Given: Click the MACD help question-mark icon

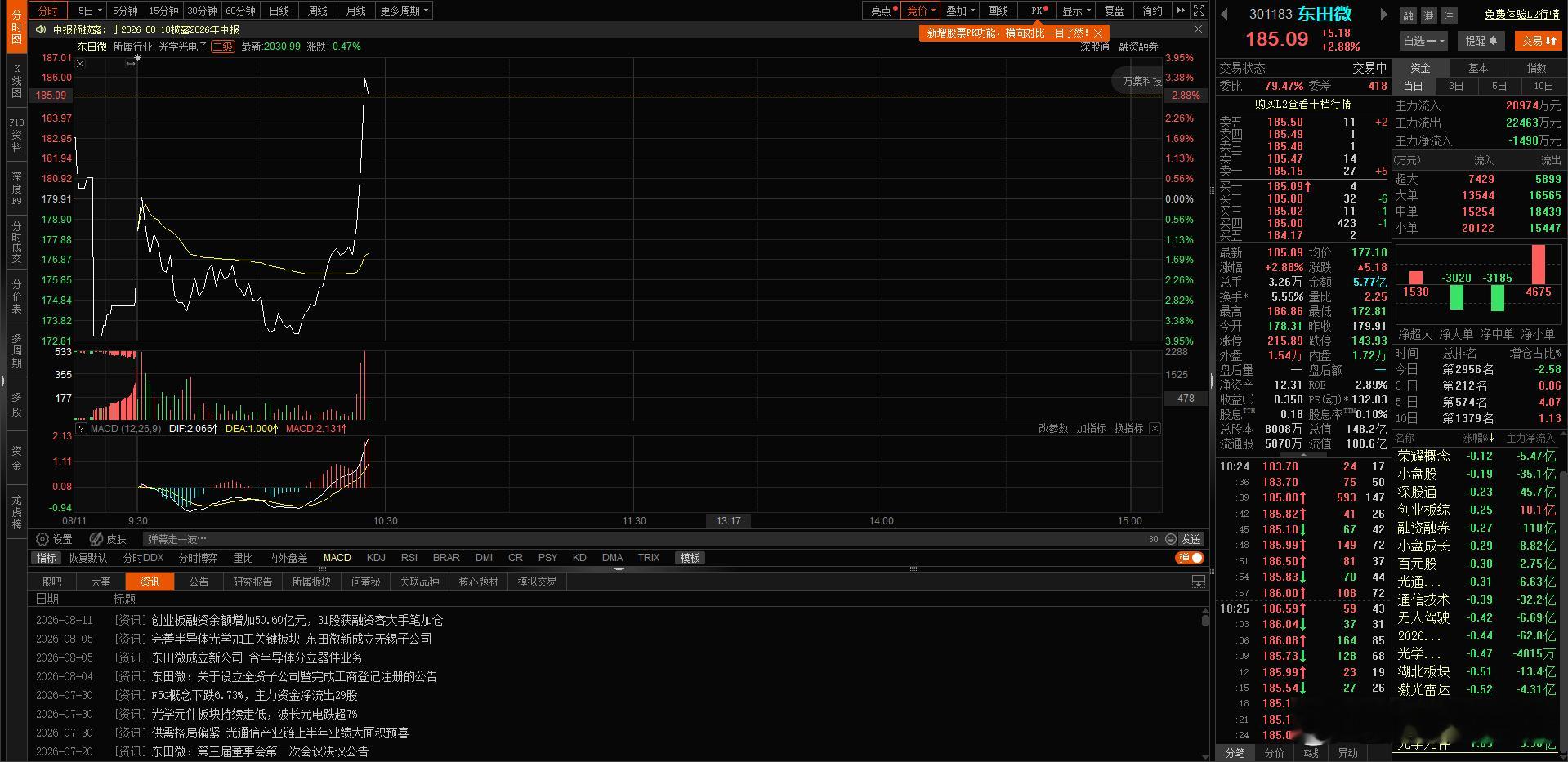Looking at the screenshot, I should coord(81,428).
